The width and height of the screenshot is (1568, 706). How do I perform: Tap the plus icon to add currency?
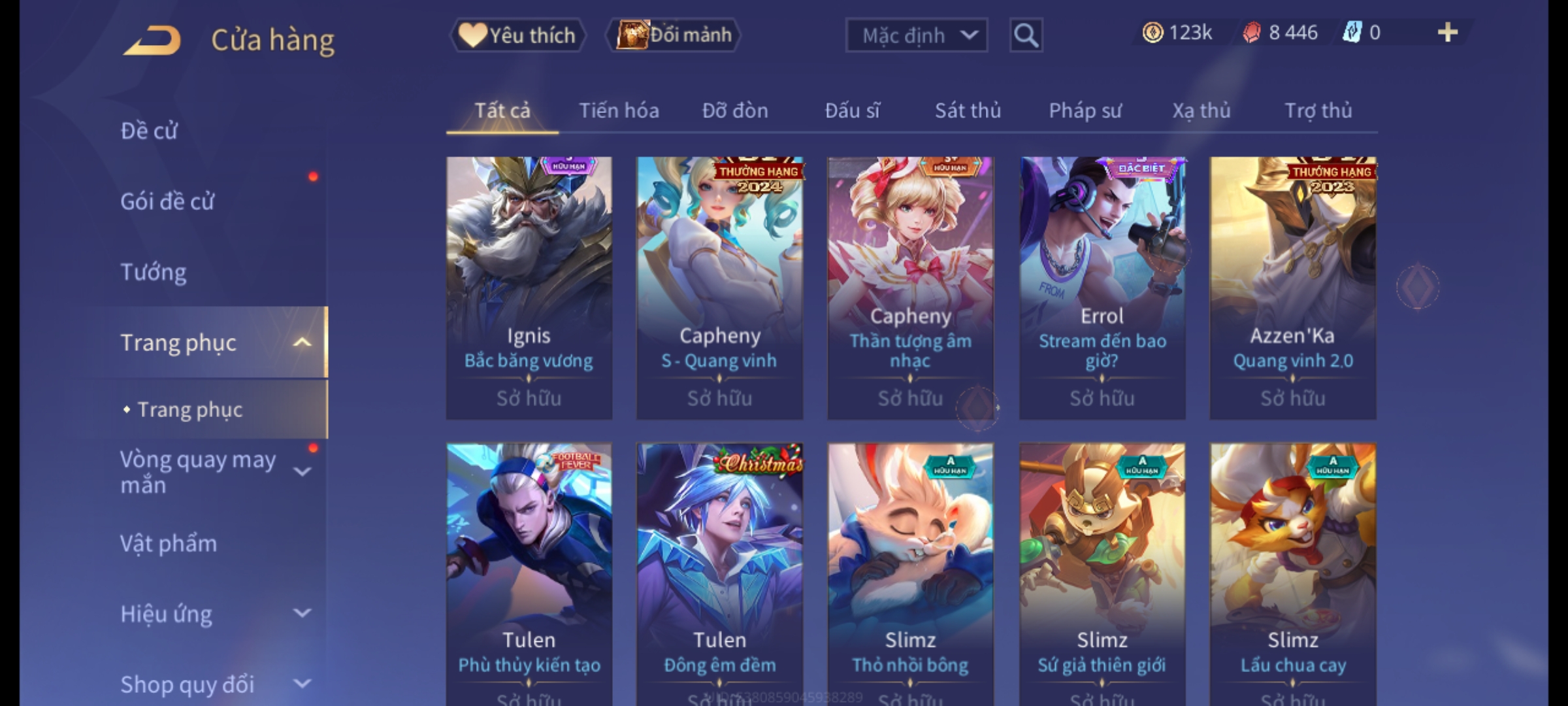[1448, 33]
